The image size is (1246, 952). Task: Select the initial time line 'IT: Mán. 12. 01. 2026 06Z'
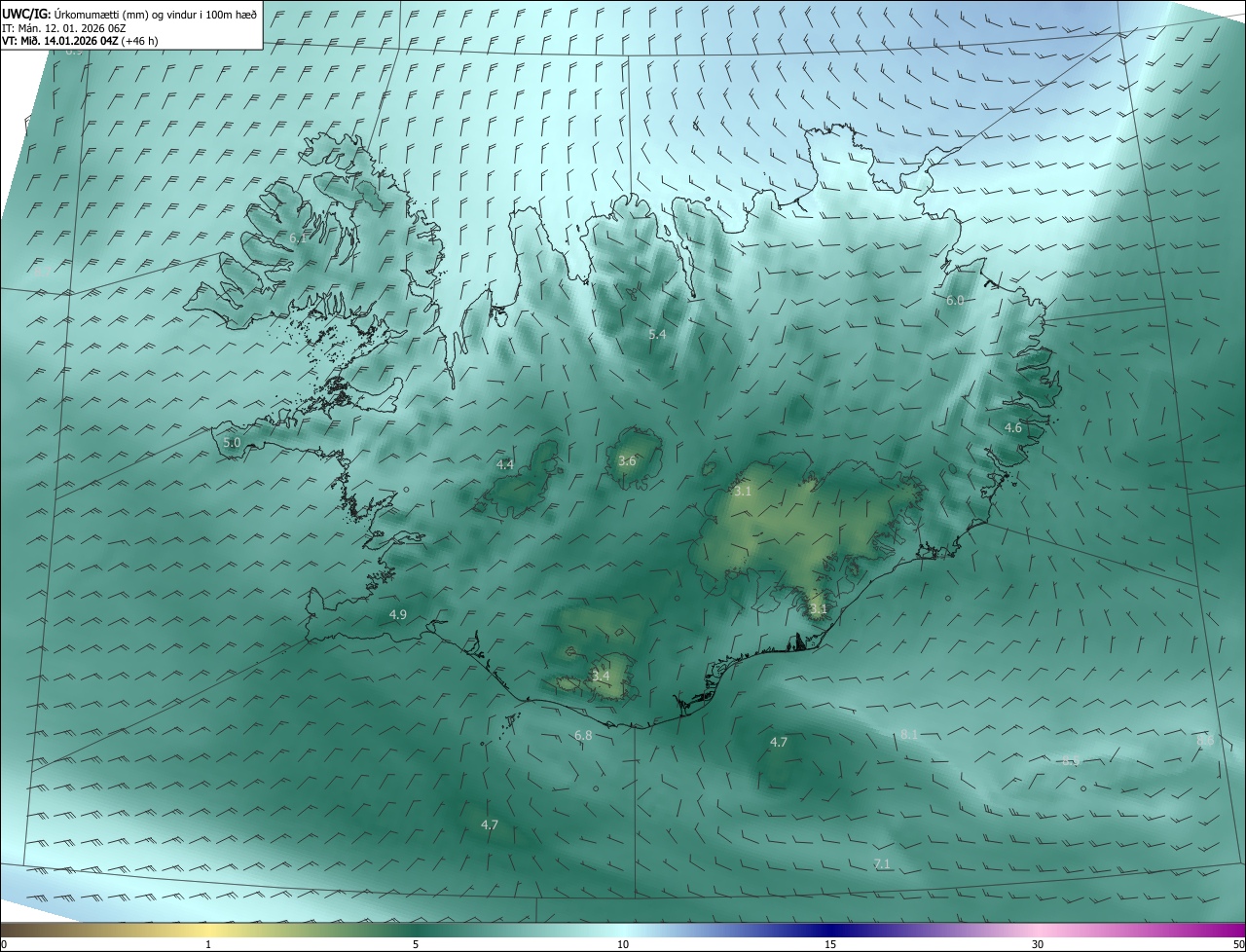pos(63,28)
